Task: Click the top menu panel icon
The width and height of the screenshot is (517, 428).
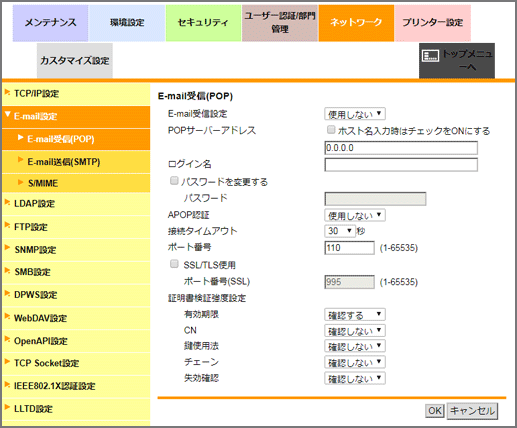Action: 430,56
